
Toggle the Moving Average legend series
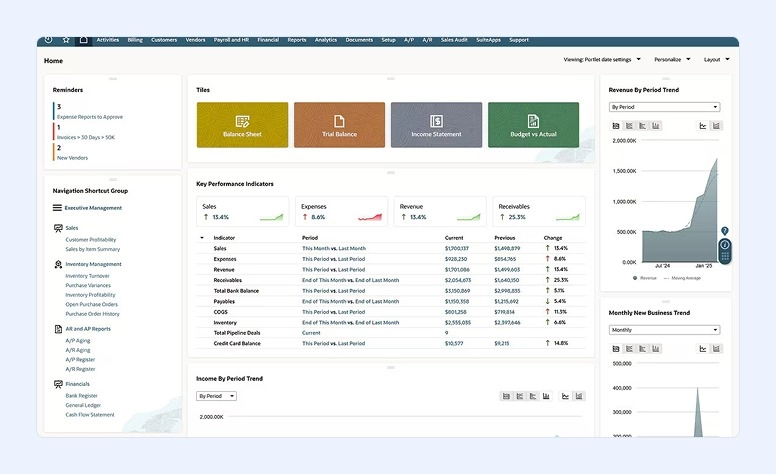(x=682, y=278)
